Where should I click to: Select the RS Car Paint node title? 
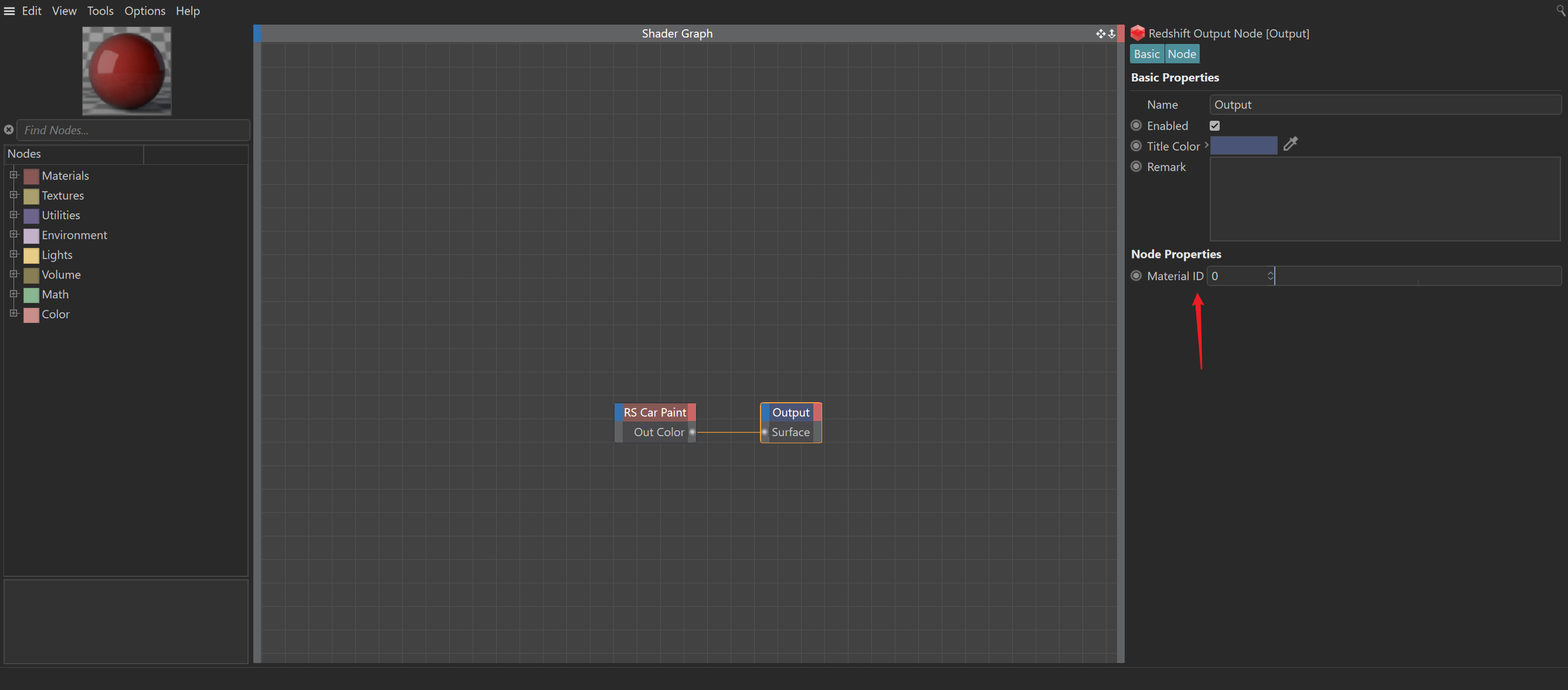coord(655,413)
